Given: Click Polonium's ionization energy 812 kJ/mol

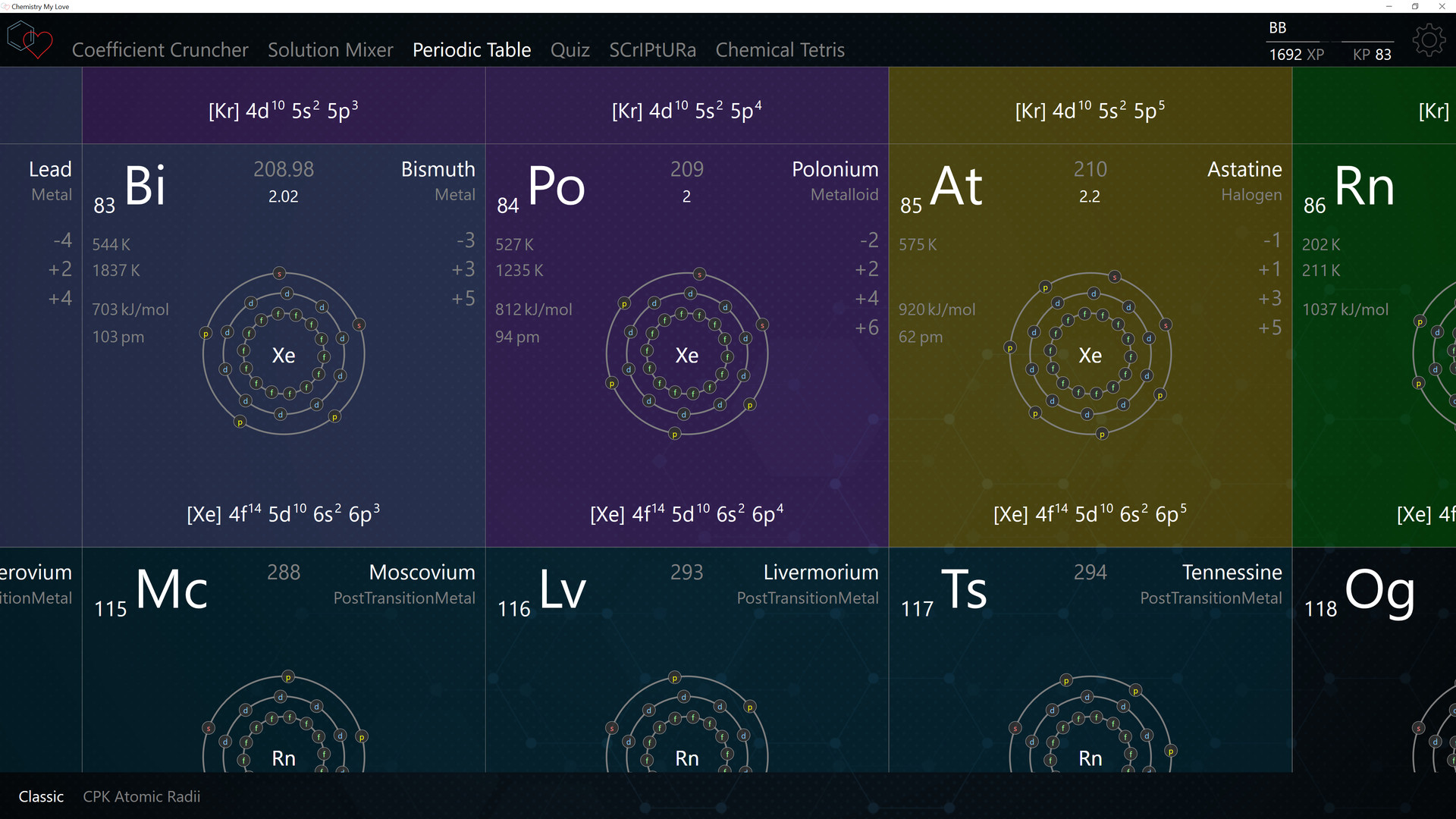Looking at the screenshot, I should tap(534, 309).
